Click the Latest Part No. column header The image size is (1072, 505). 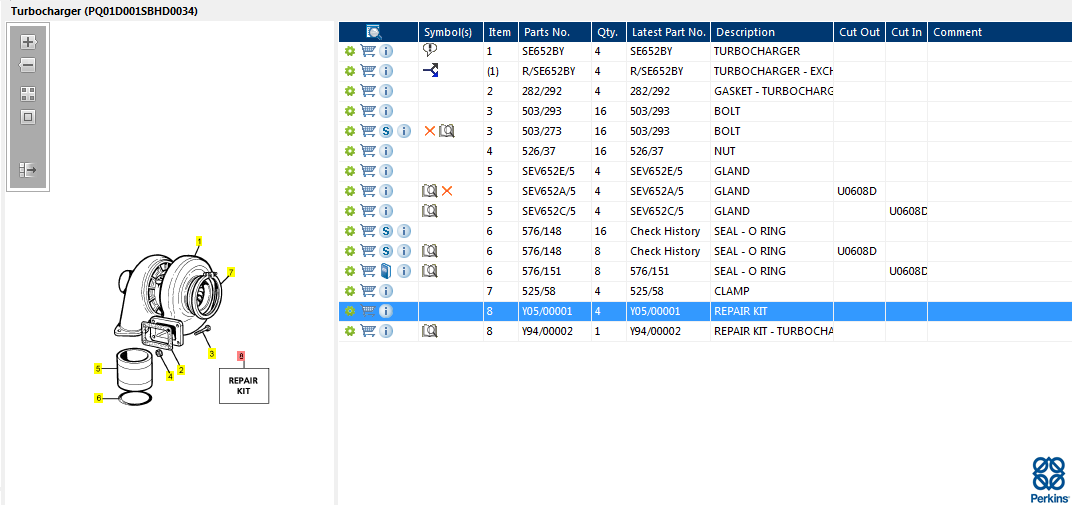pos(669,32)
